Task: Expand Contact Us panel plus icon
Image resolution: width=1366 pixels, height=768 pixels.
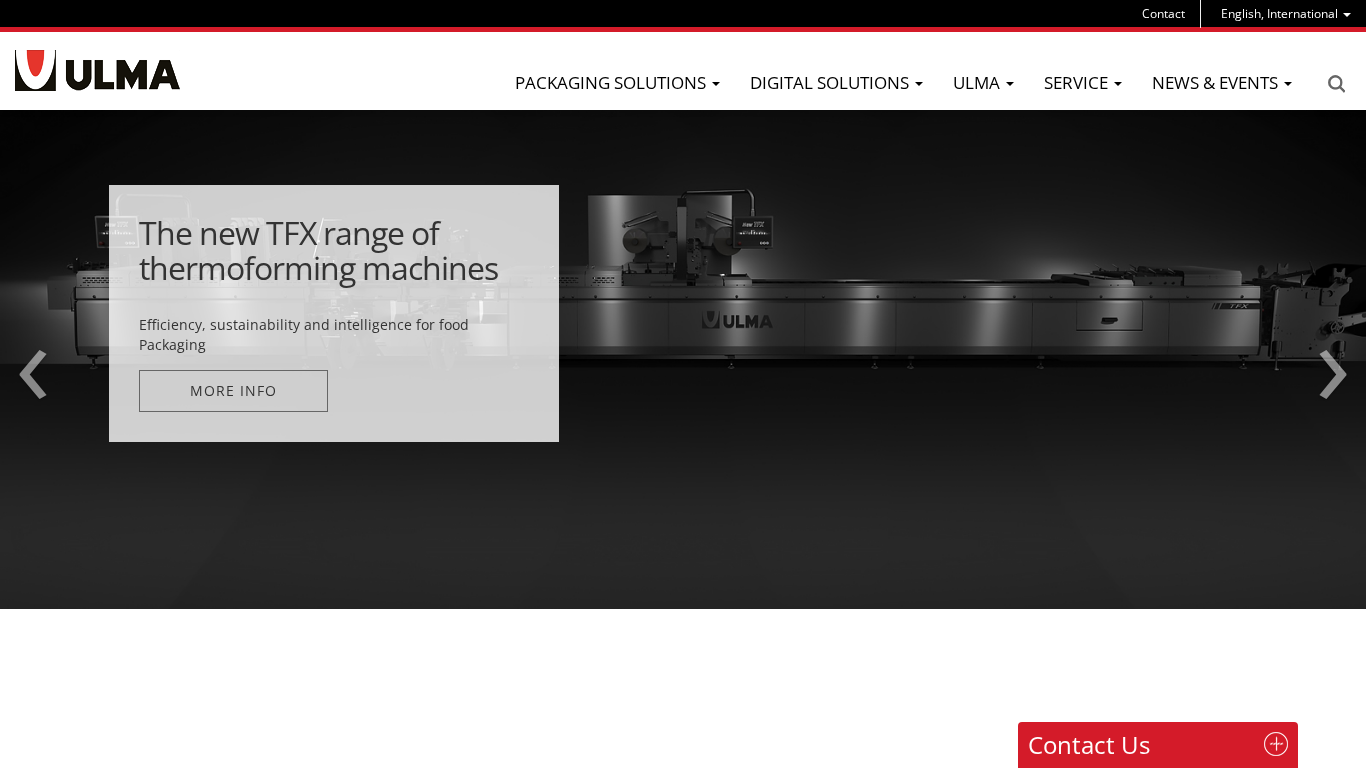Action: (x=1276, y=744)
